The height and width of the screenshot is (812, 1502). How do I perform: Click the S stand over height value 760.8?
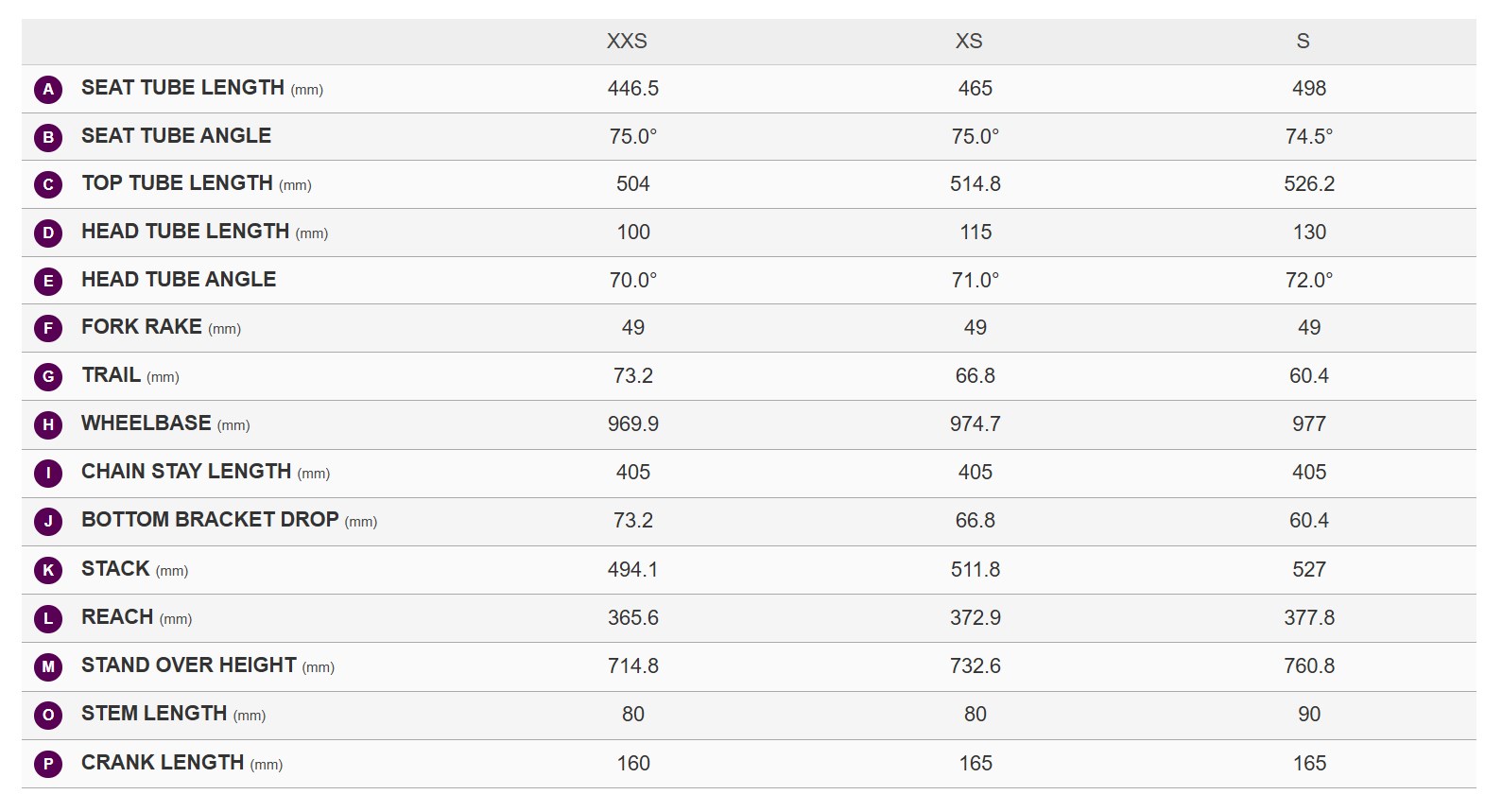click(1309, 666)
